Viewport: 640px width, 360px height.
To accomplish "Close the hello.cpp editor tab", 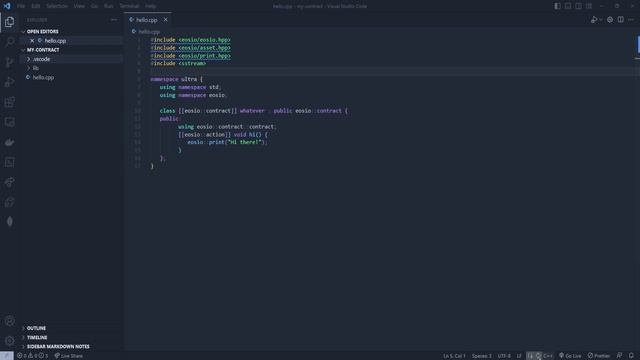I will (165, 20).
